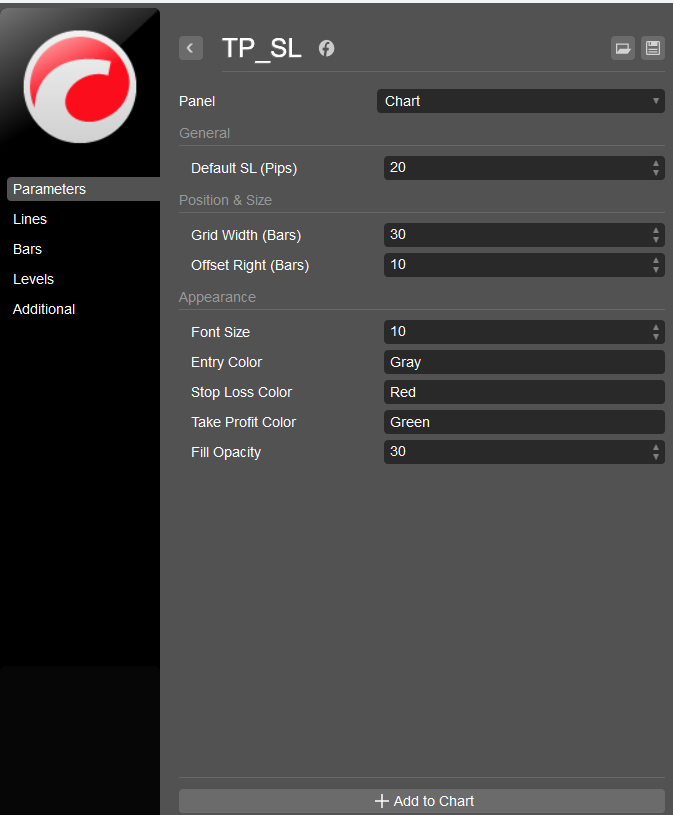Click the Add to Chart button
This screenshot has height=815, width=673.
coord(421,801)
